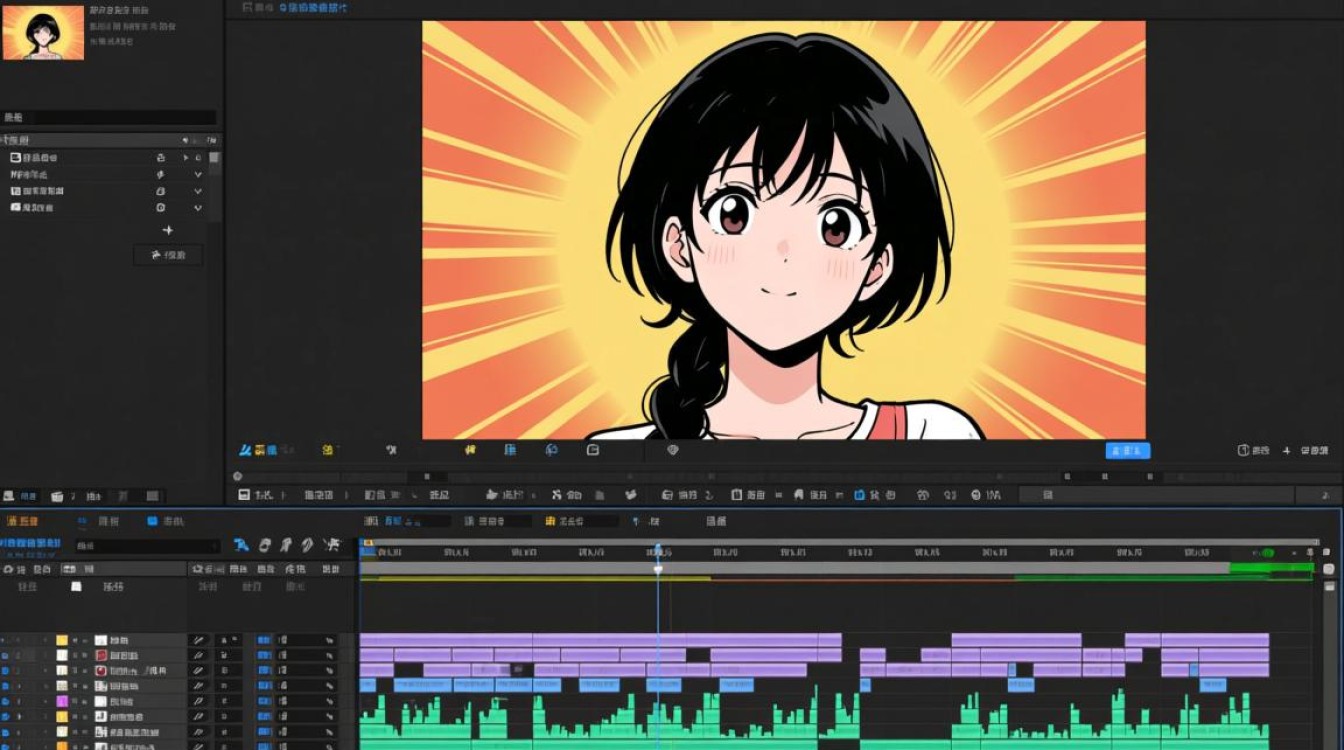The image size is (1344, 750).
Task: Select the first purple clip on the top track
Action: 446,639
